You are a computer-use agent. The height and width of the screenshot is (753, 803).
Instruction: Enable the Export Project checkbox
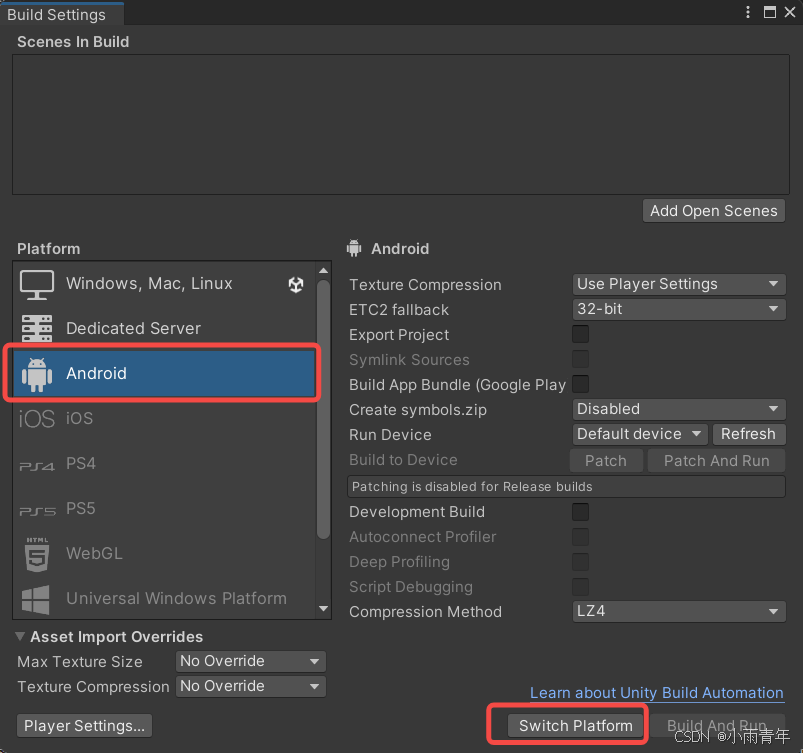pyautogui.click(x=580, y=334)
